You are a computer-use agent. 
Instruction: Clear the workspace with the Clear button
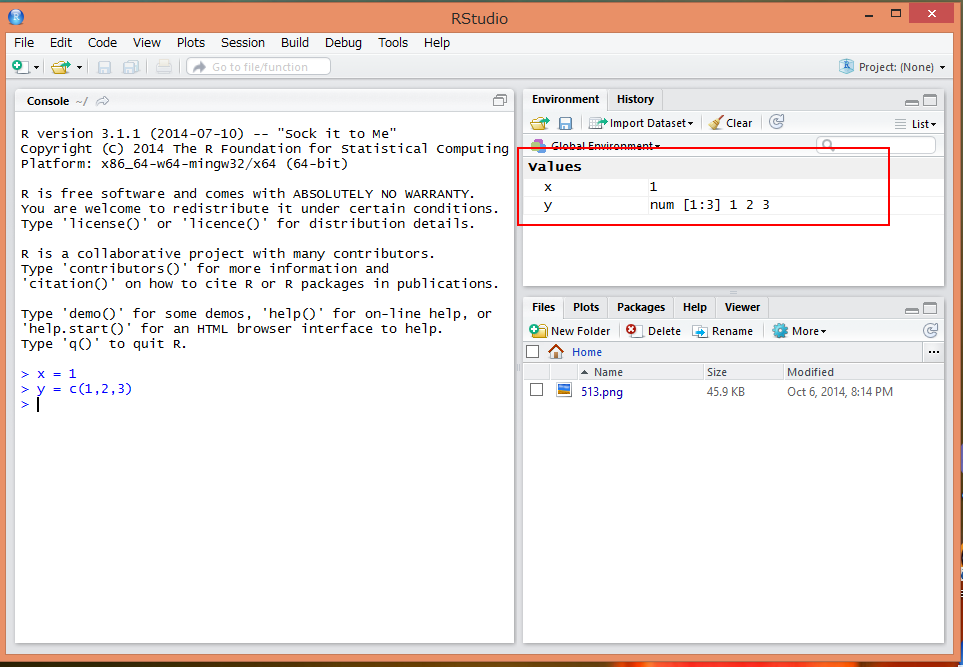[x=730, y=123]
